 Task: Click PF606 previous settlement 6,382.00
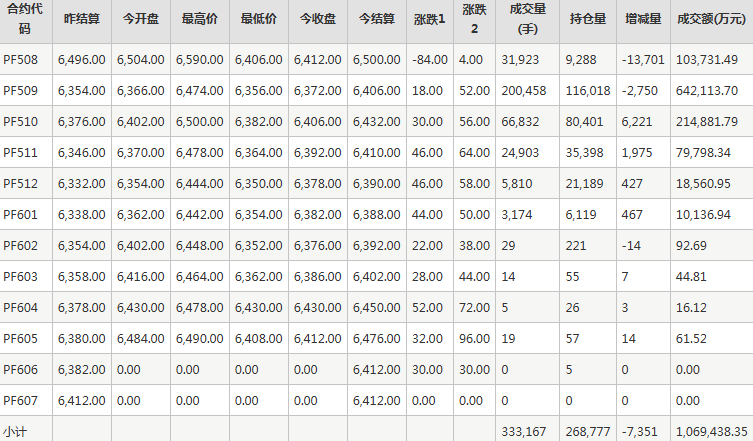[82, 369]
